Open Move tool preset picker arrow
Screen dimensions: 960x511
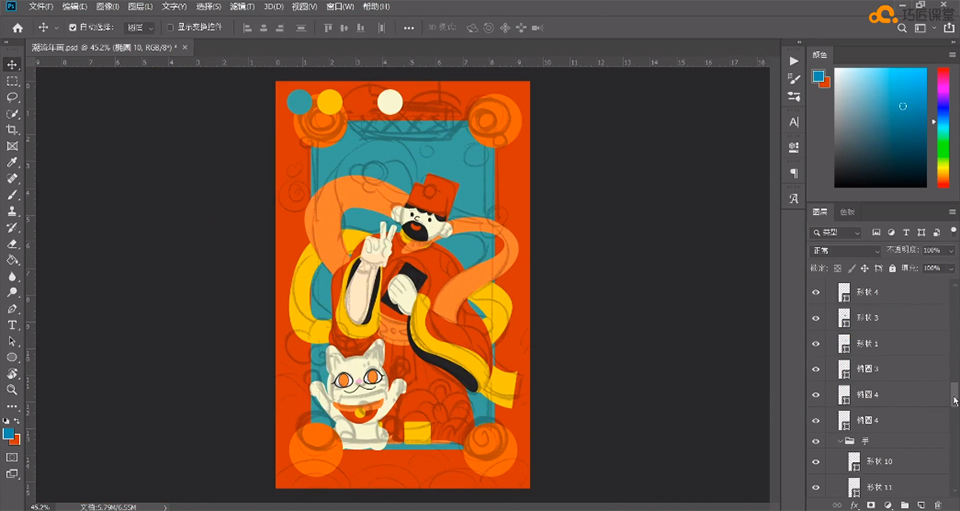click(56, 28)
